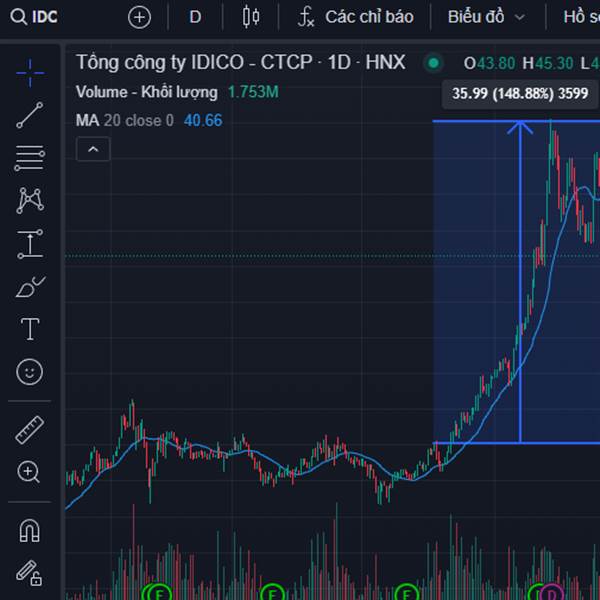The image size is (600, 600).
Task: Select the trend line drawing tool
Action: click(30, 115)
